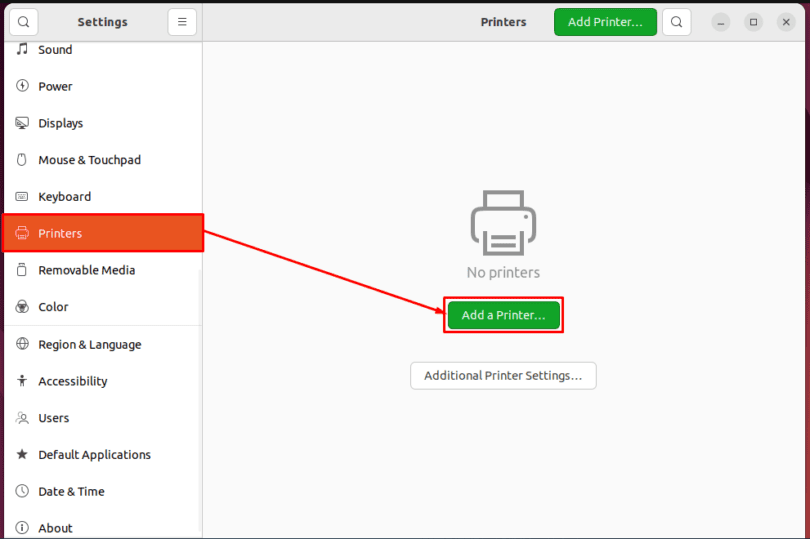Viewport: 810px width, 539px height.
Task: Open Additional Printer Settings...
Action: 503,376
